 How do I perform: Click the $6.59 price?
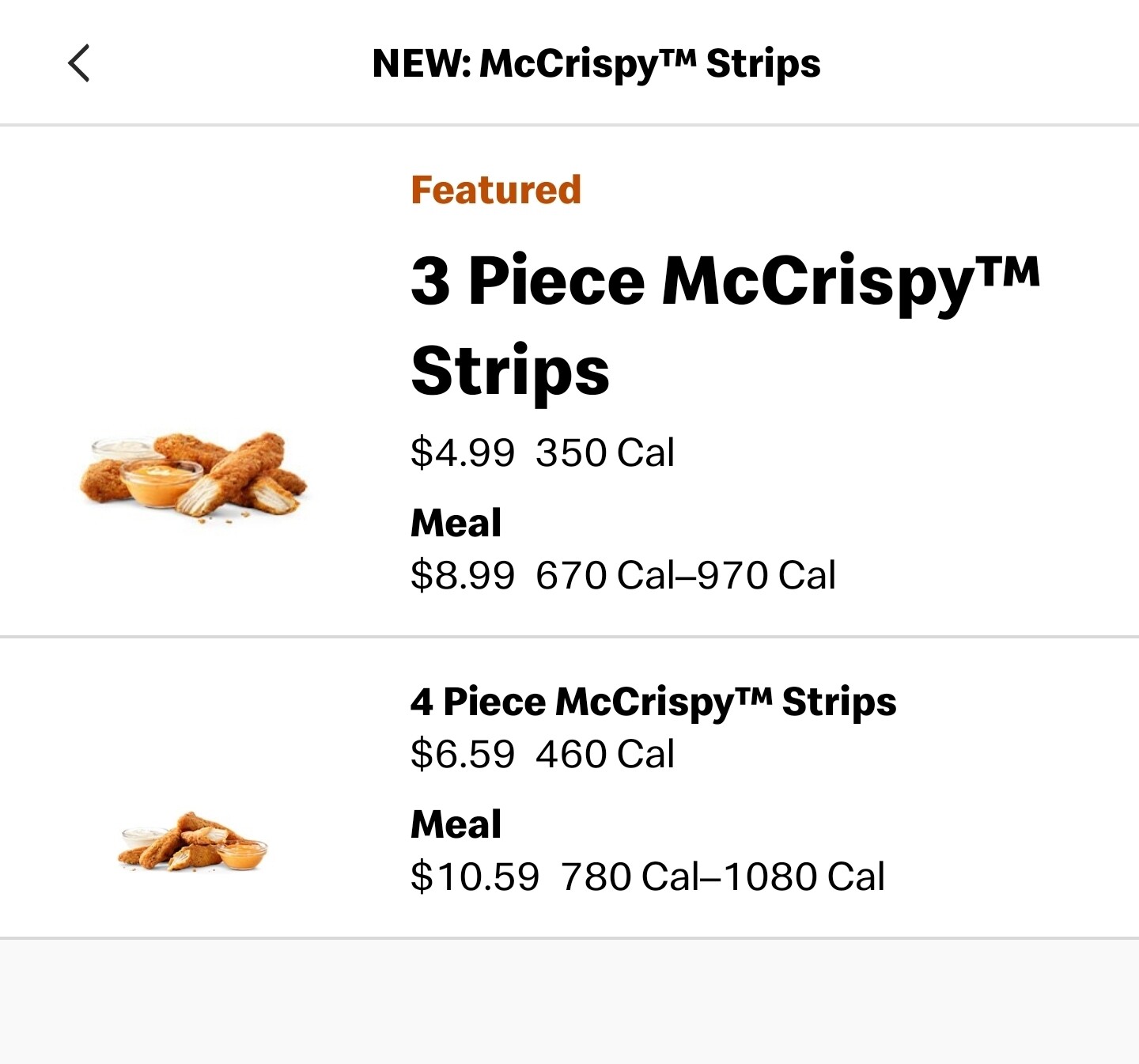pyautogui.click(x=463, y=754)
